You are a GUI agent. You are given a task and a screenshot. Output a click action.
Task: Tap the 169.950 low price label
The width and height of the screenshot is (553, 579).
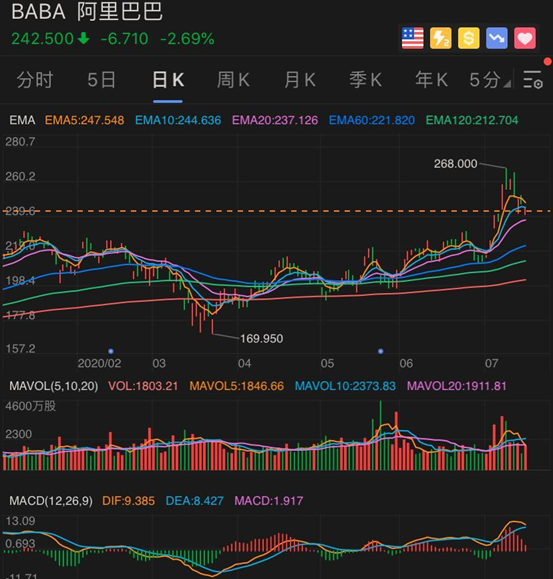point(262,339)
